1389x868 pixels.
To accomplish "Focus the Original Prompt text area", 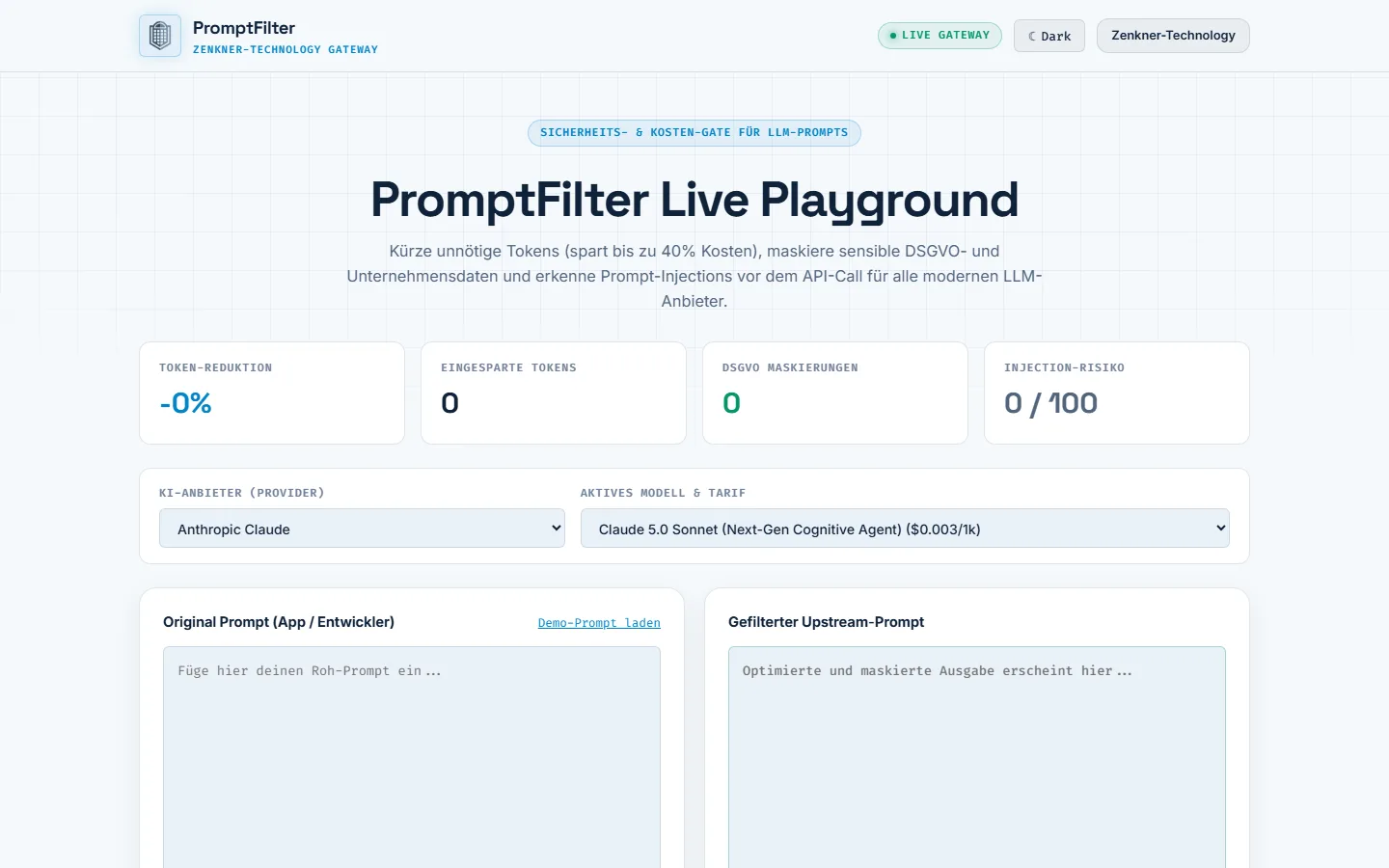I will 412,757.
